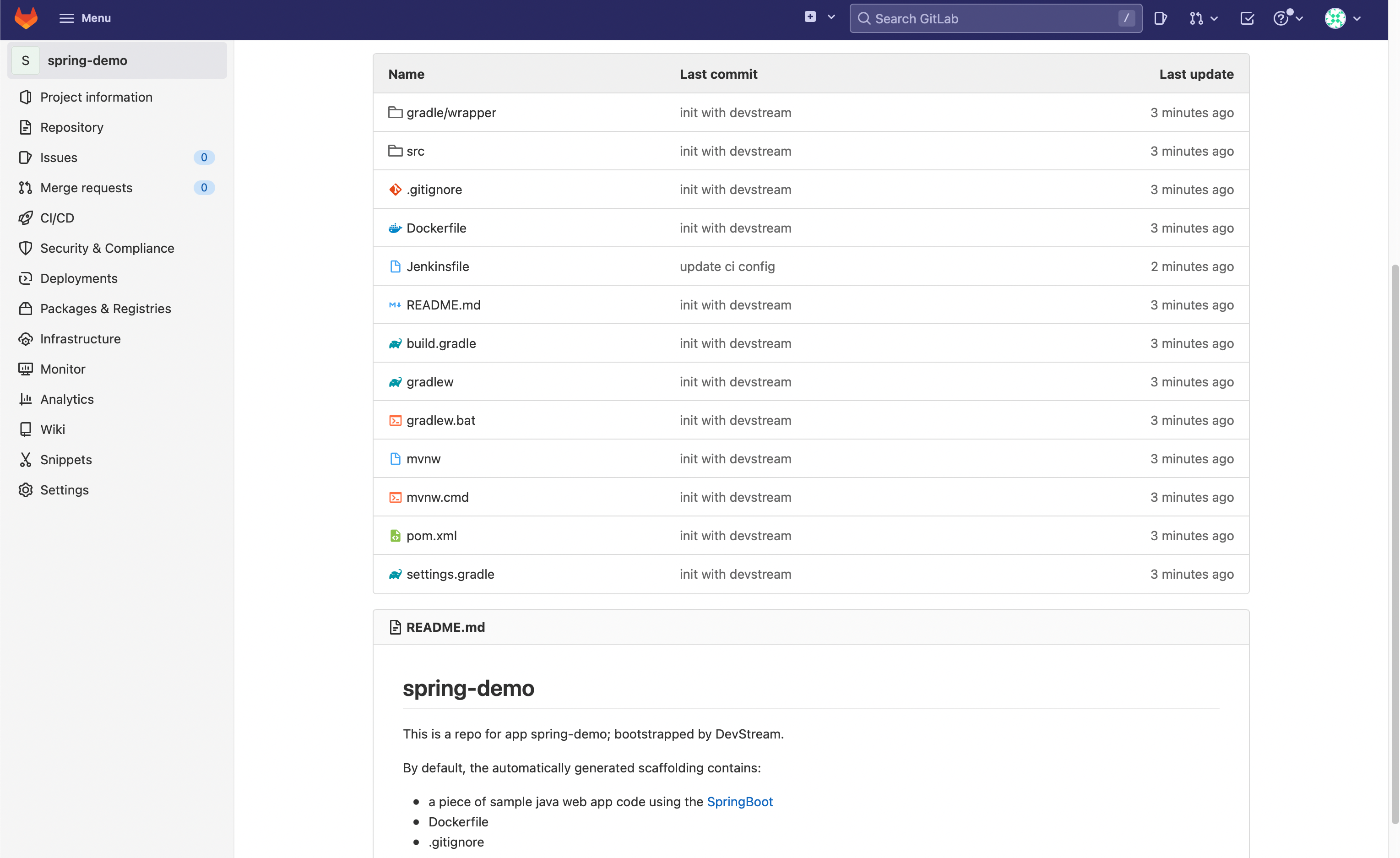Click the Dockerfile whale icon
Viewport: 1400px width, 858px height.
pyautogui.click(x=395, y=228)
